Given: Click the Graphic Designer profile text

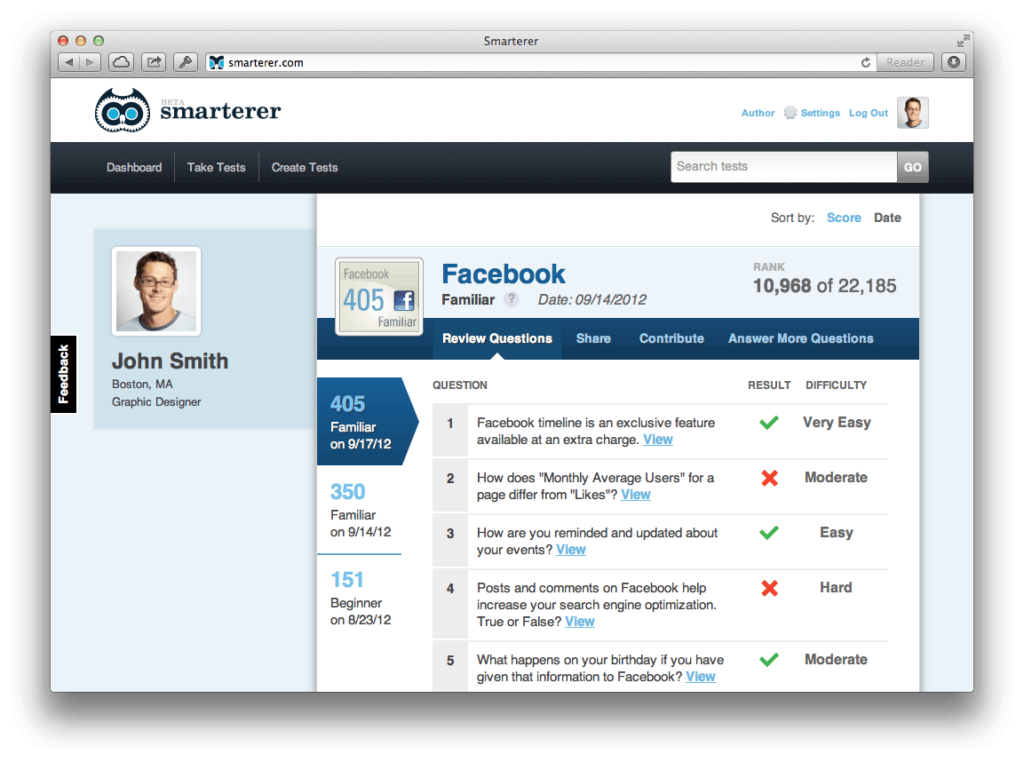Looking at the screenshot, I should pos(156,402).
